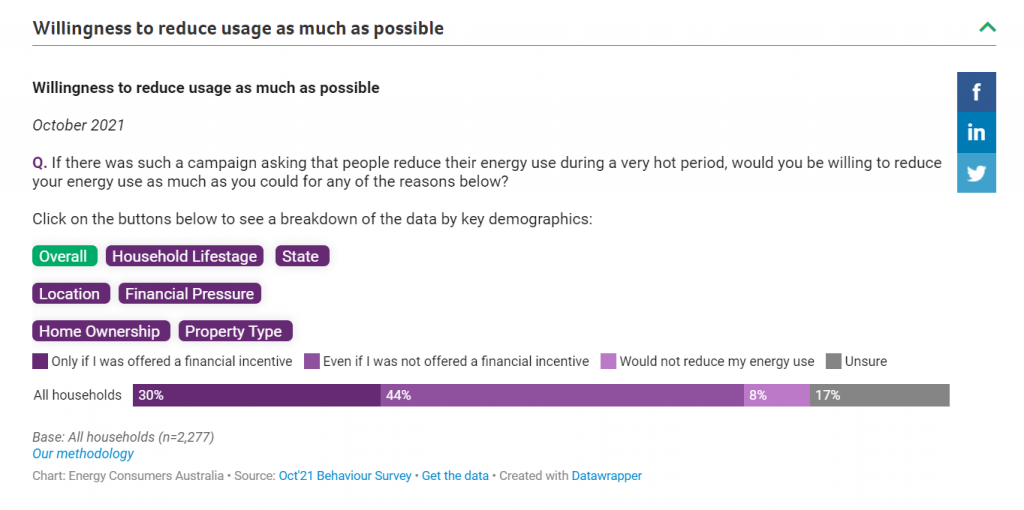
Task: Click the dark purple financial incentive legend swatch
Action: [40, 361]
